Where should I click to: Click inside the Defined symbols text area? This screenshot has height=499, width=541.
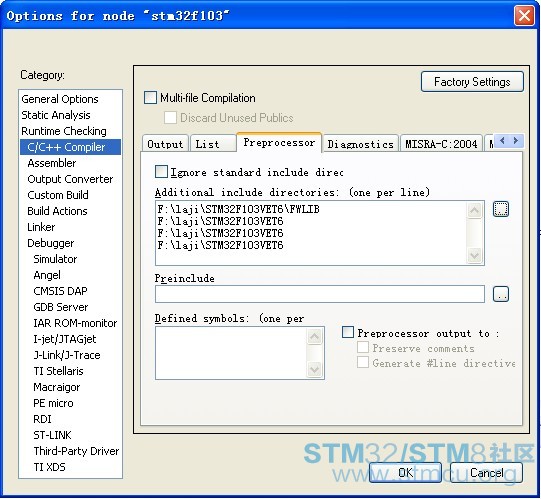click(231, 353)
